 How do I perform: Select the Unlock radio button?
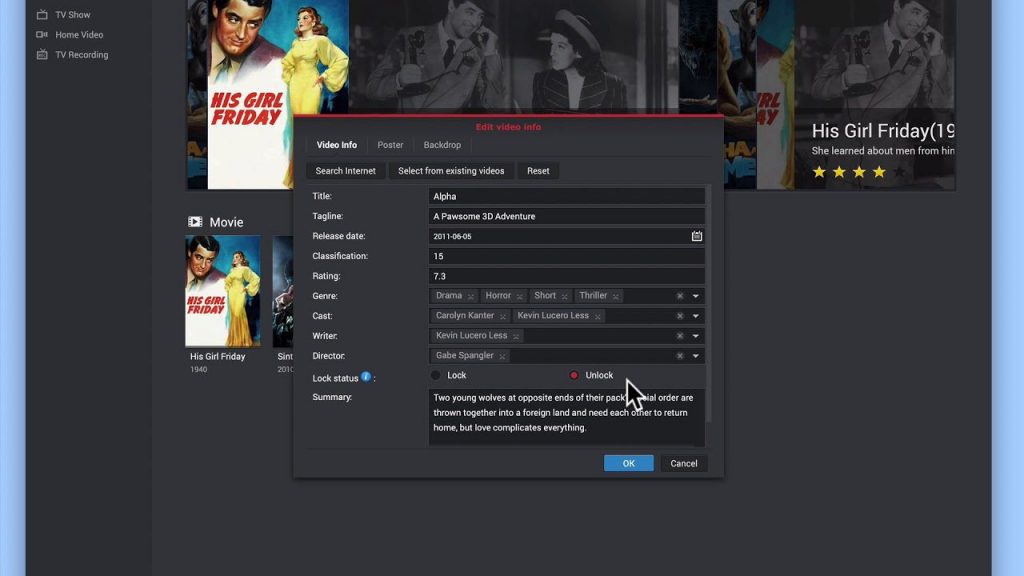click(x=574, y=376)
